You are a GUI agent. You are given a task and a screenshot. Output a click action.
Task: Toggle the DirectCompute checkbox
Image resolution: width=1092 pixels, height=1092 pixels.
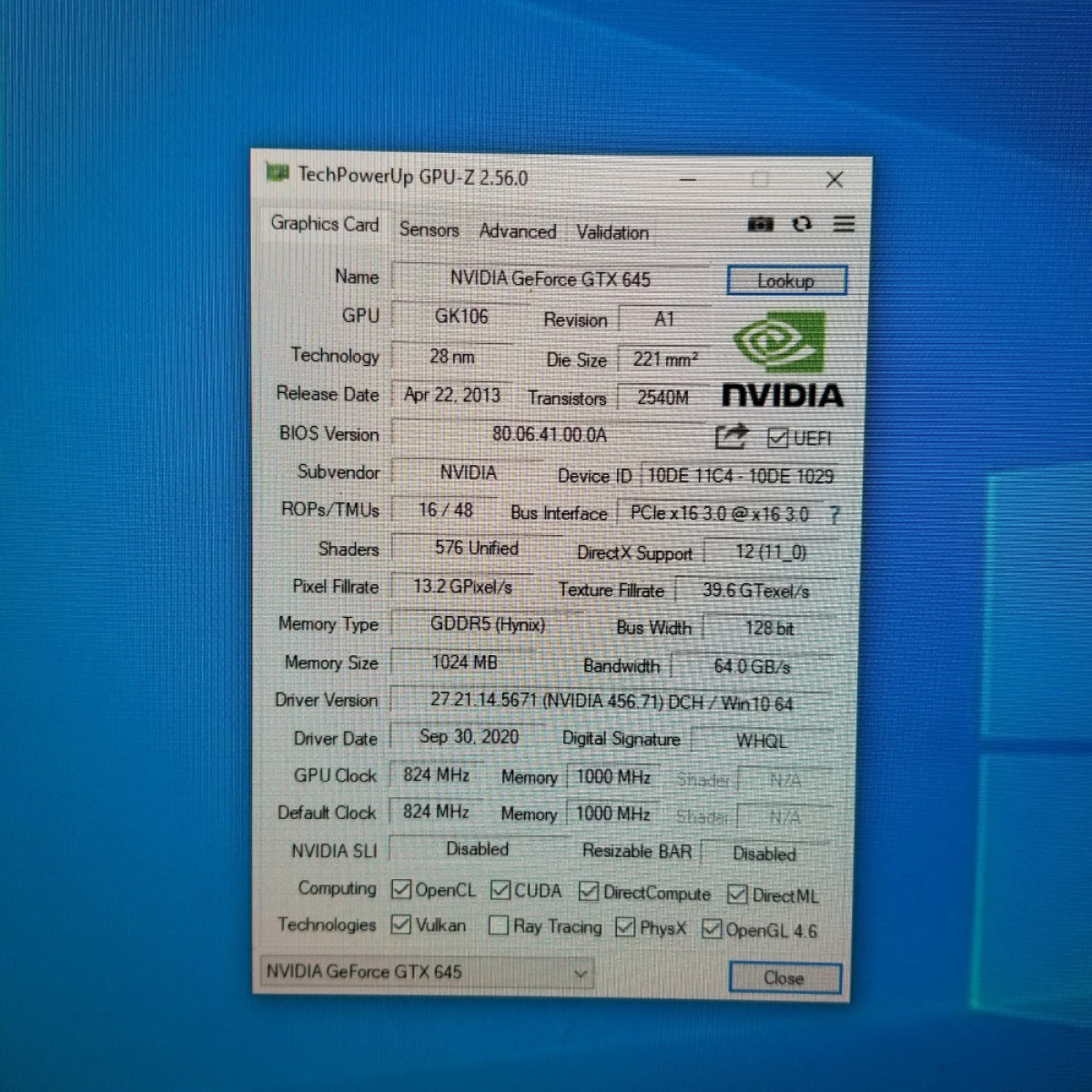(589, 891)
